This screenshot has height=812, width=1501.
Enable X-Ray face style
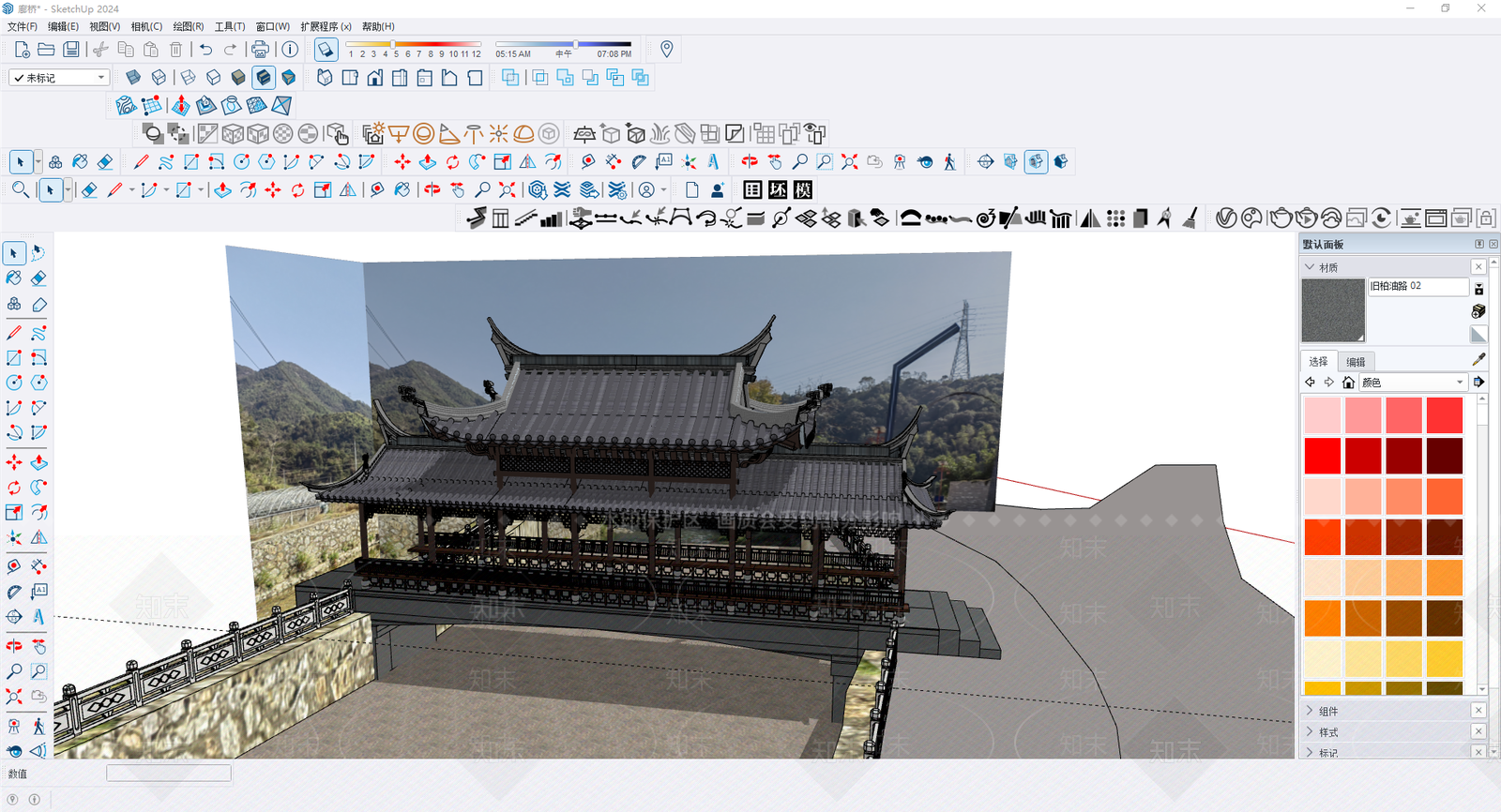tap(134, 78)
